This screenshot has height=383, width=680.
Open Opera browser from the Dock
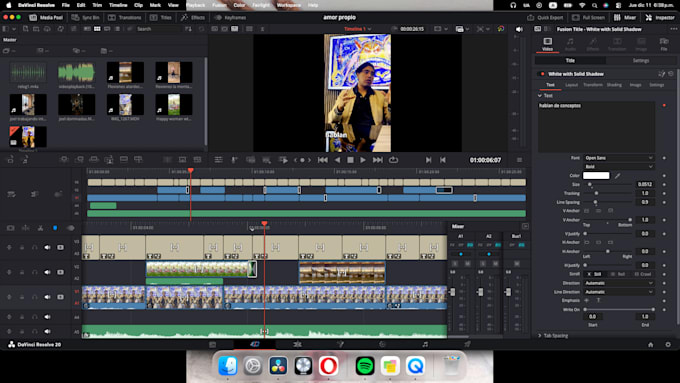(328, 366)
